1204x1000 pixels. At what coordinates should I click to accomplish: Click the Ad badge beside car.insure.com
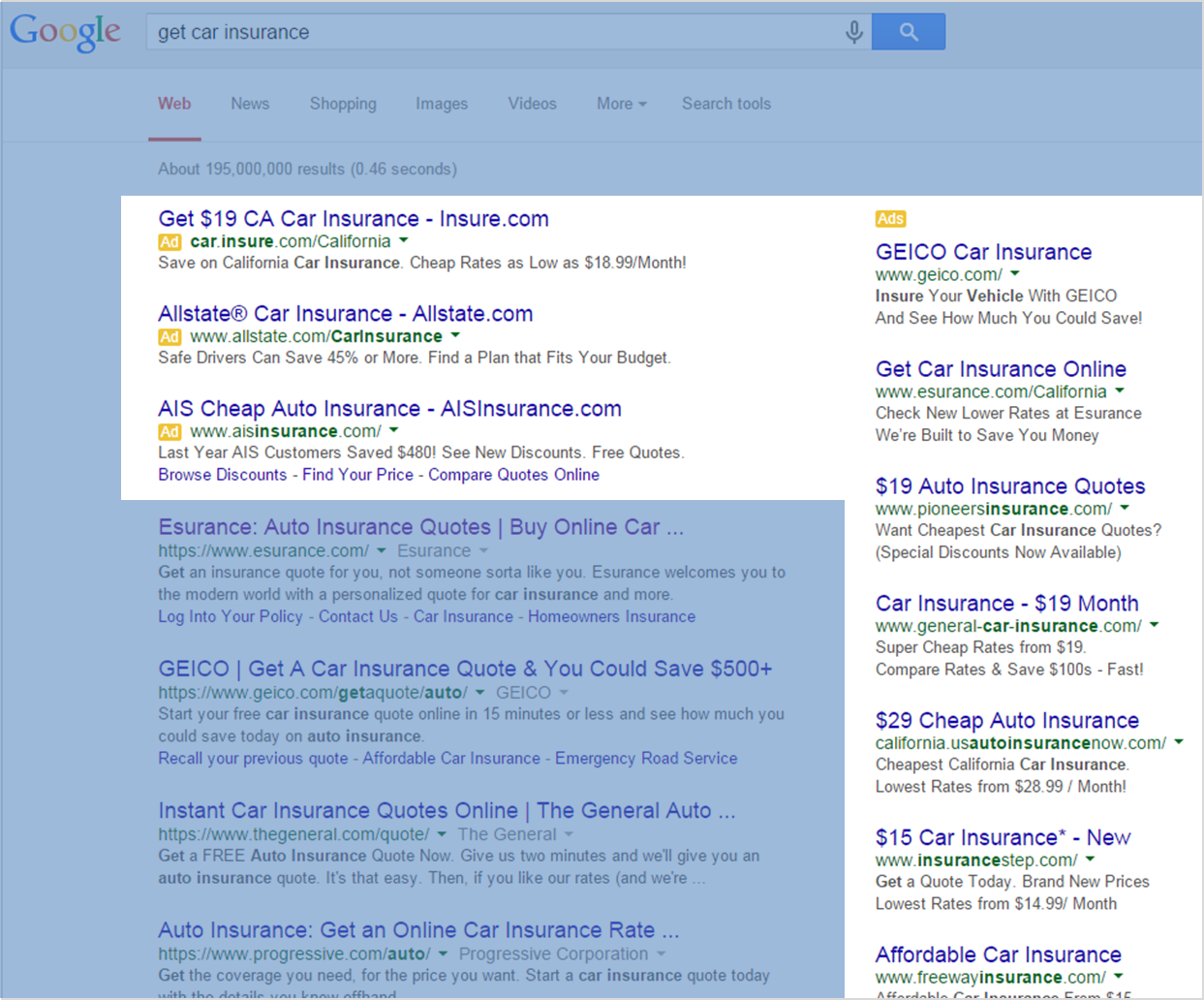coord(170,242)
